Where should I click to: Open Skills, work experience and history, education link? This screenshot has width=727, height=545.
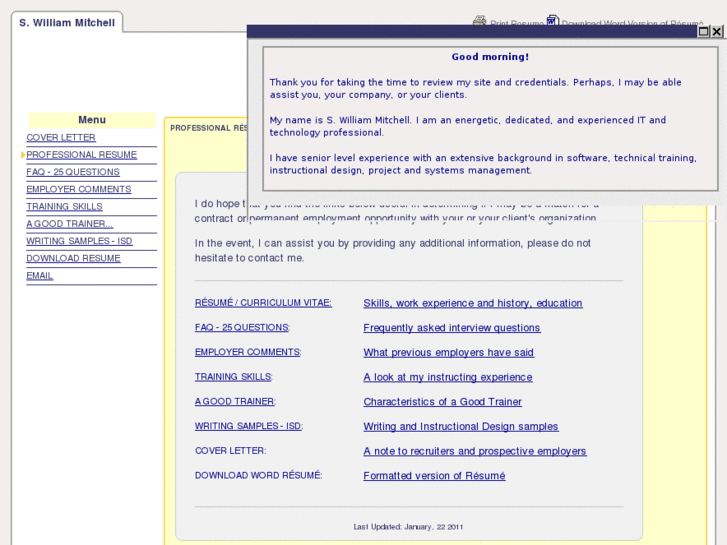click(x=473, y=303)
